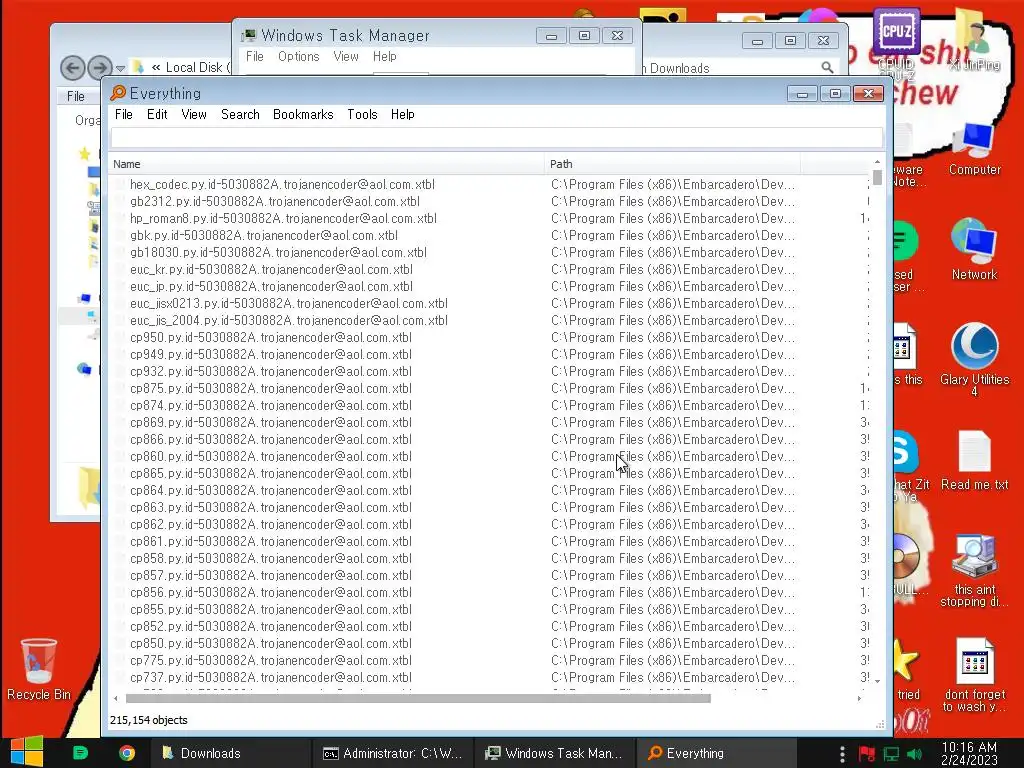Click the Favorites star in Explorer sidebar
Screen dimensions: 1024x768
pos(84,153)
